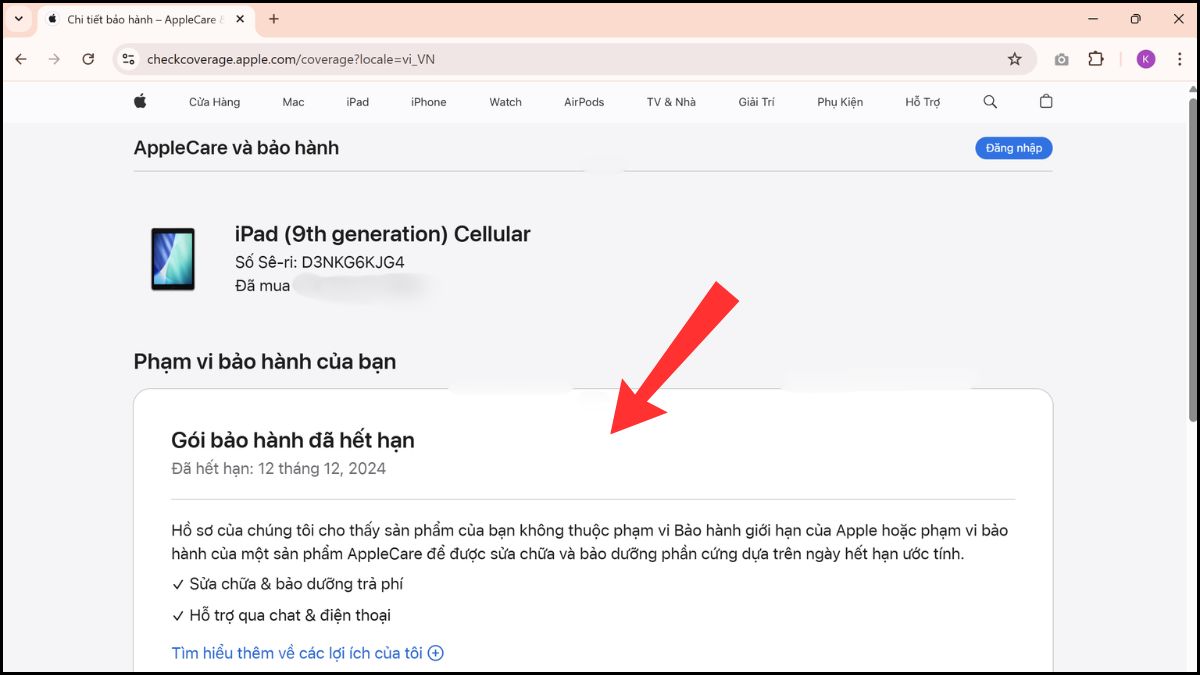Open the Chrome three-dot menu
The width and height of the screenshot is (1200, 675).
pyautogui.click(x=1180, y=58)
